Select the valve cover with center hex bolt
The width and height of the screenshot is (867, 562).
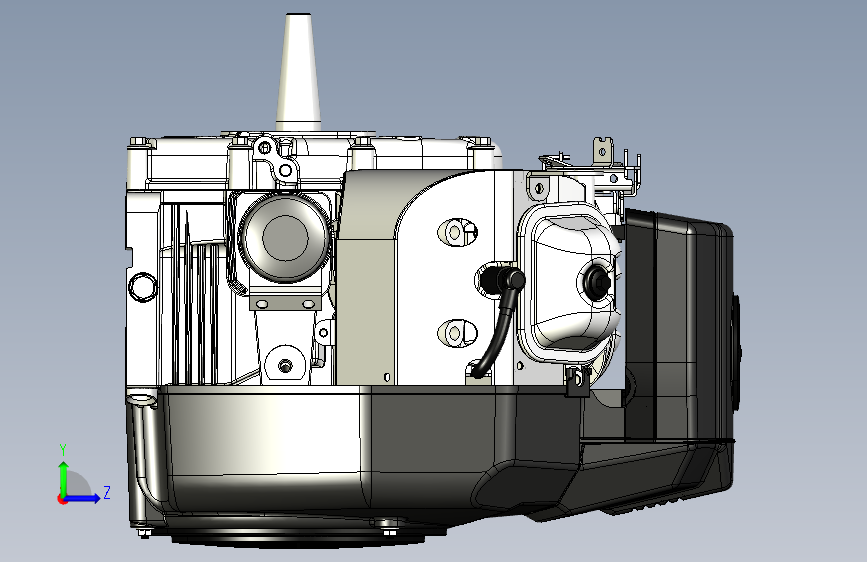570,282
